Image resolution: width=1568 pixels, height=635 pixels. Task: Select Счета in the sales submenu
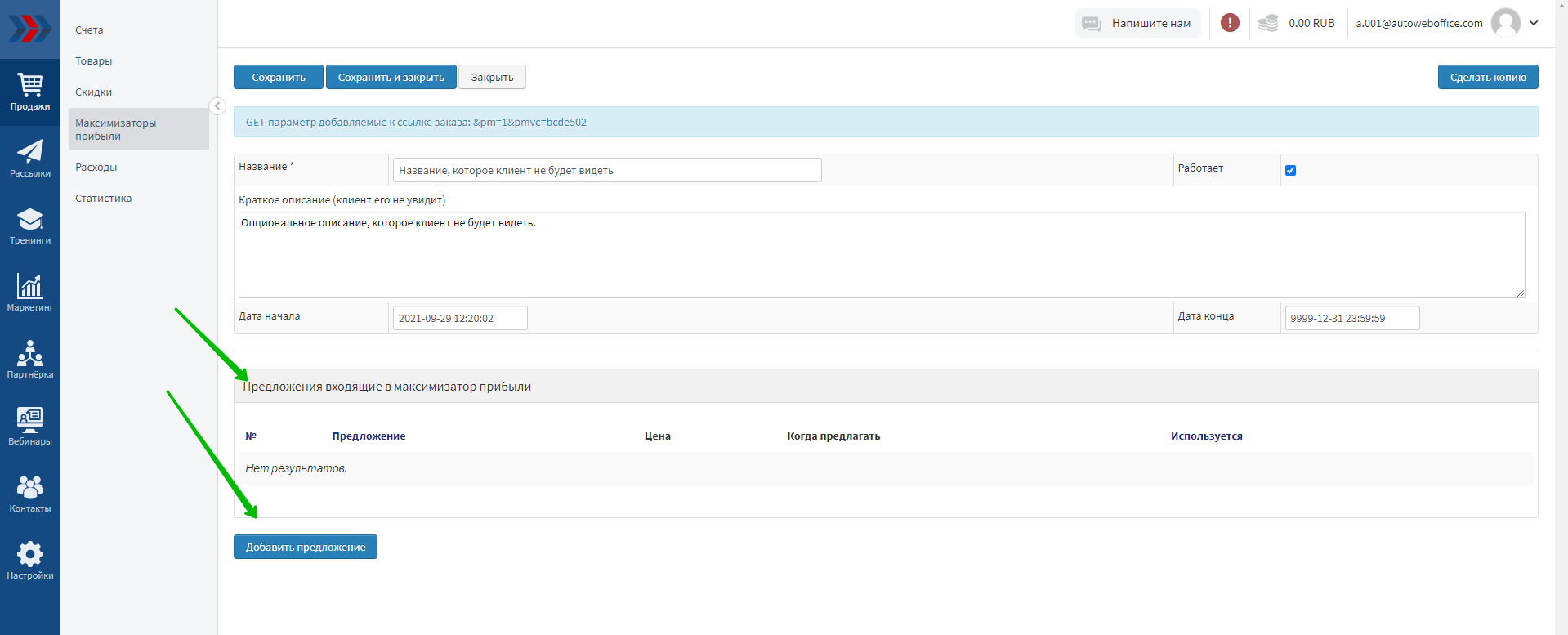[x=89, y=30]
